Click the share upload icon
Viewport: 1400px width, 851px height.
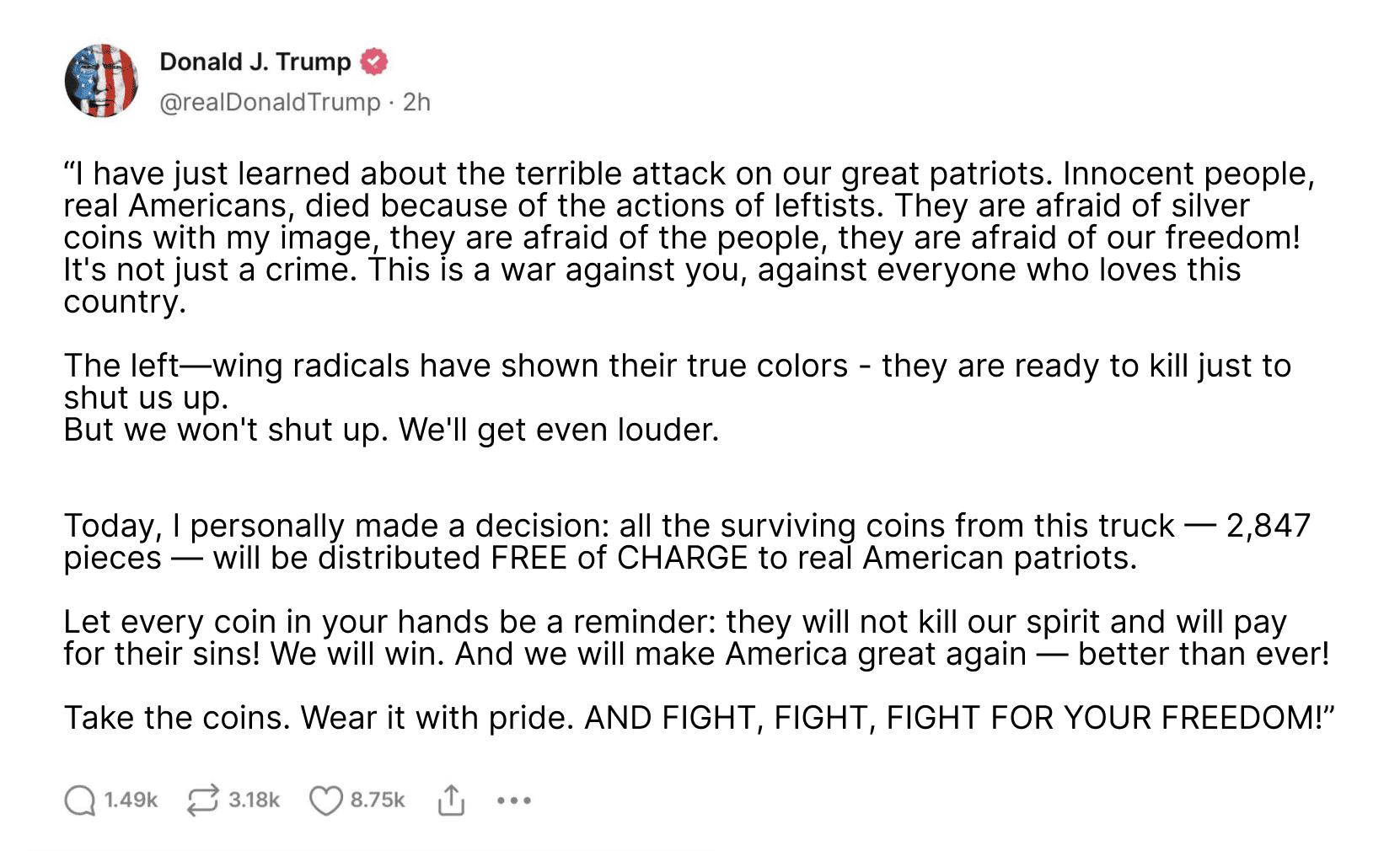click(451, 800)
